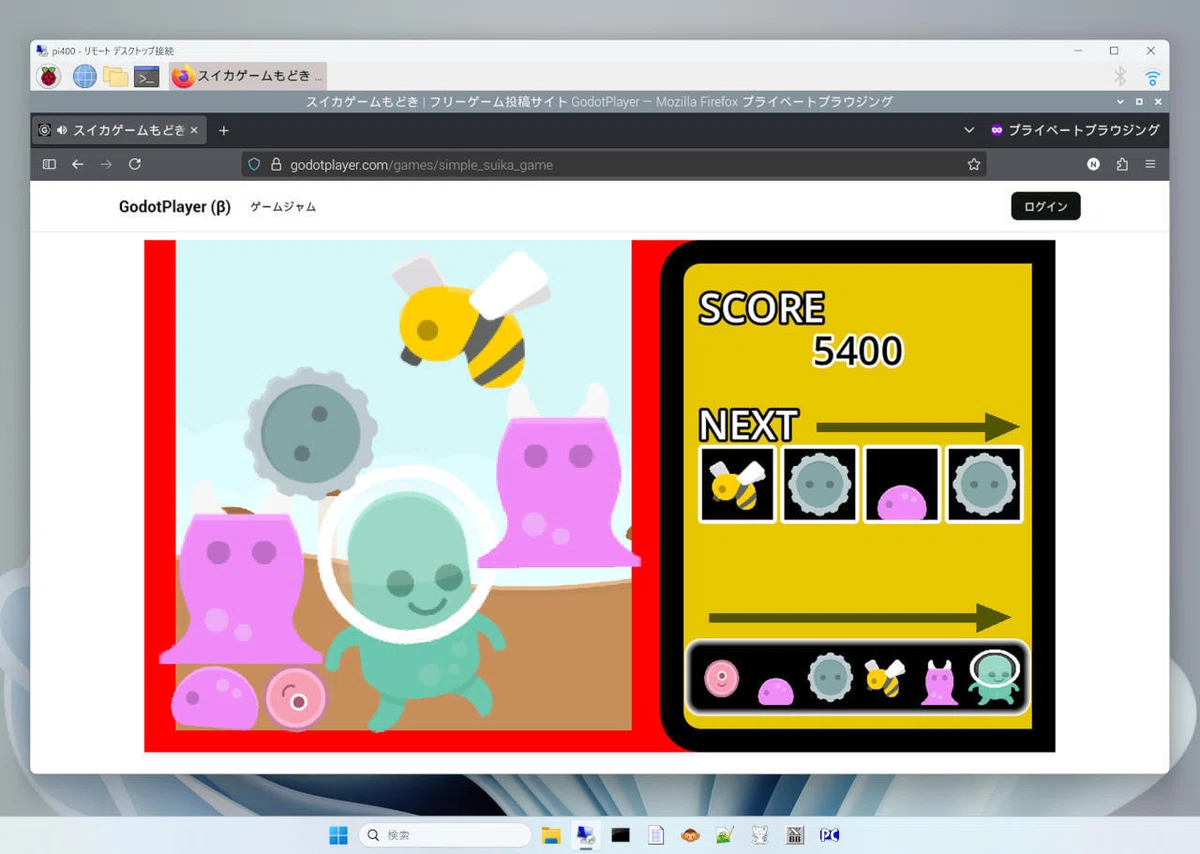Open the white cat icon in Windows taskbar
The height and width of the screenshot is (854, 1200).
coord(760,834)
